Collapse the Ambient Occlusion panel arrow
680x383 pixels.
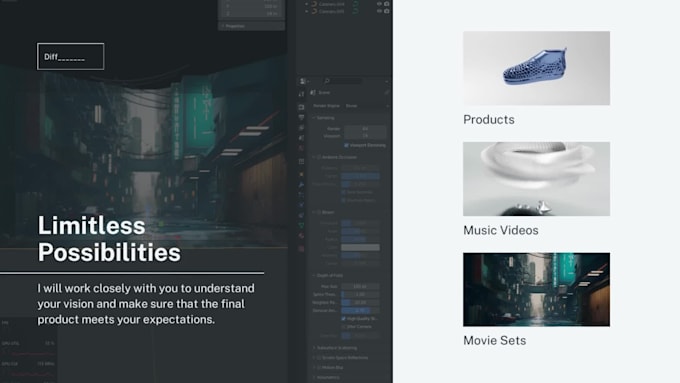coord(314,157)
